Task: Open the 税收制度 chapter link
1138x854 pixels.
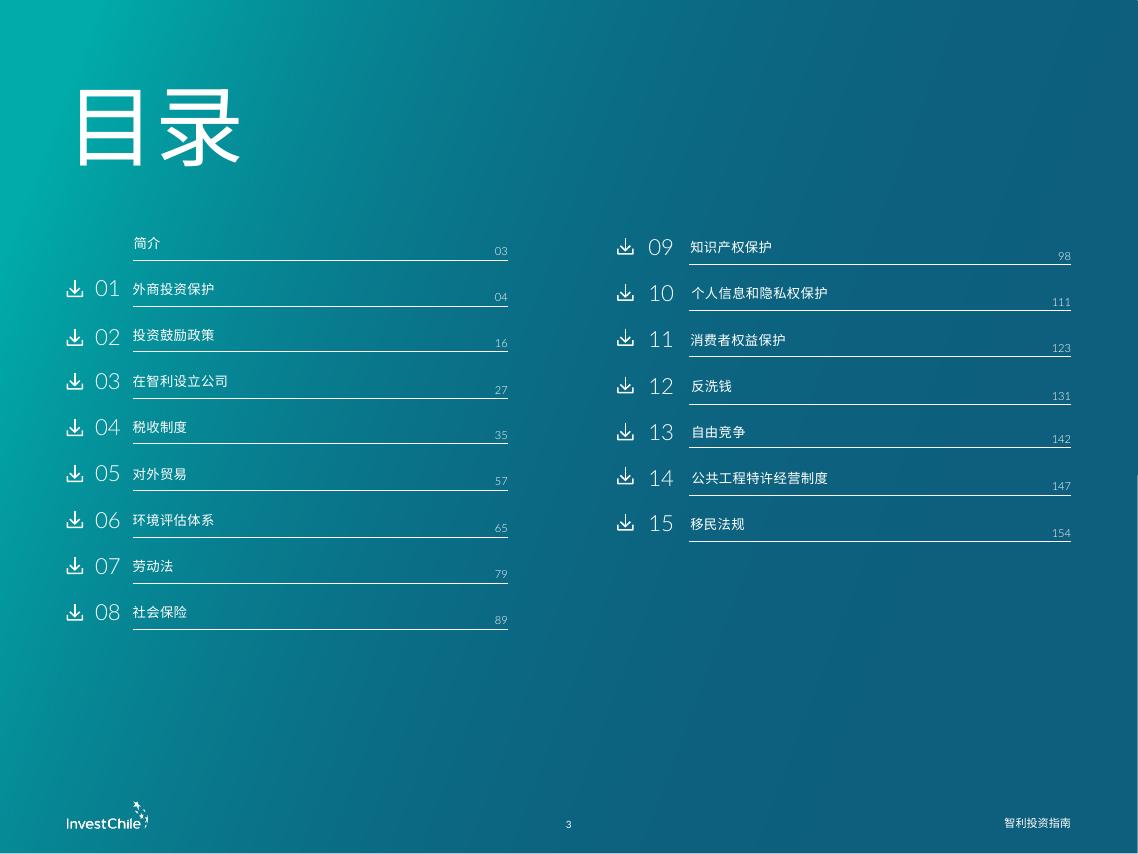Action: pos(160,427)
